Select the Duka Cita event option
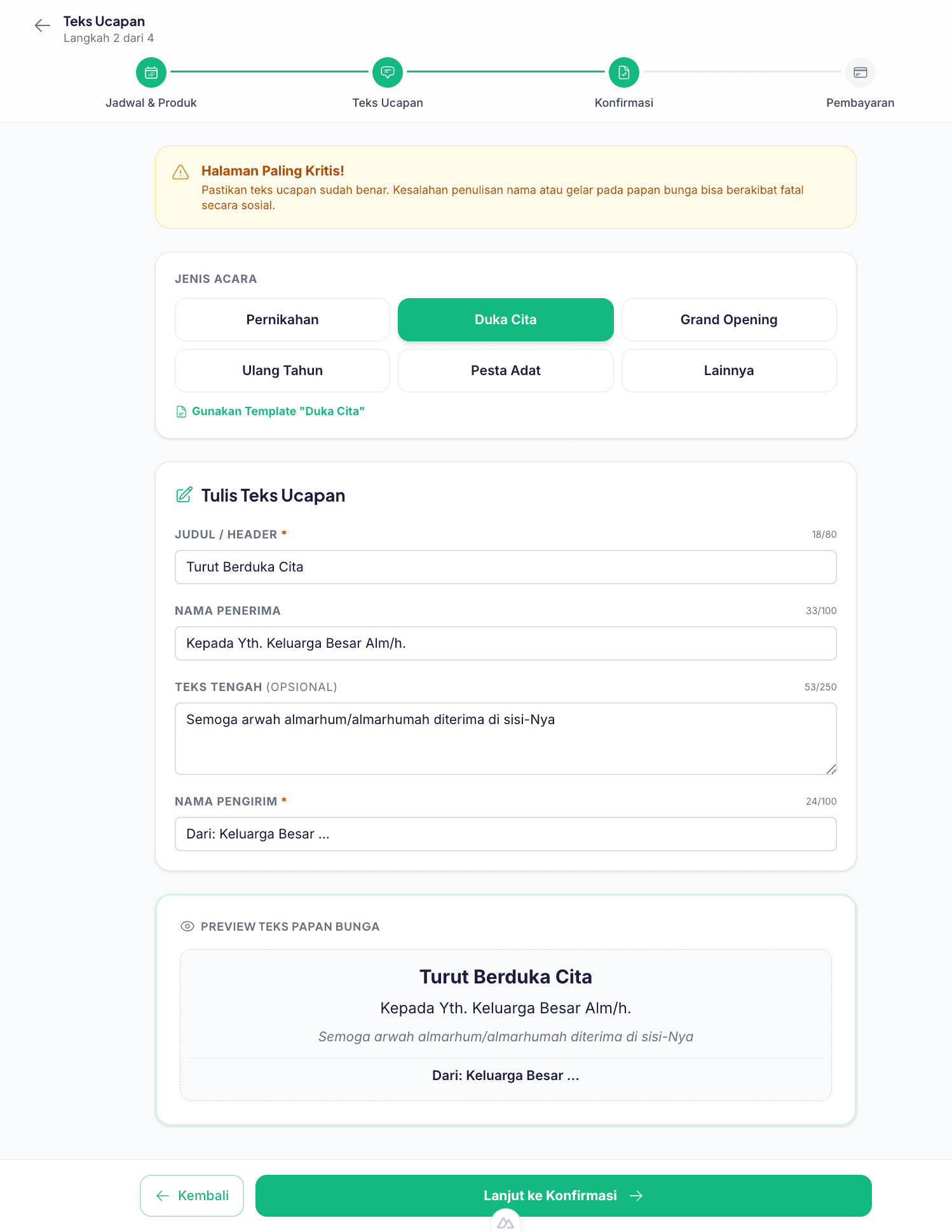The width and height of the screenshot is (952, 1232). coord(506,320)
